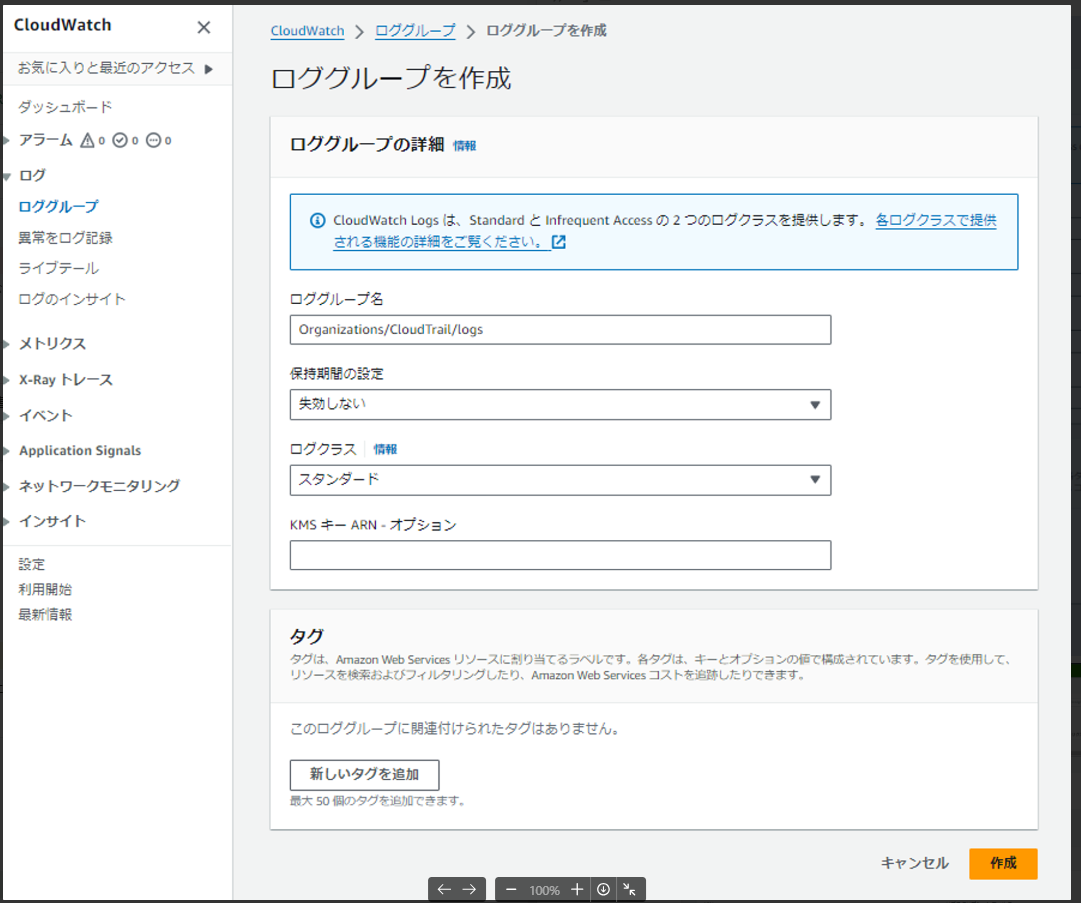The width and height of the screenshot is (1081, 903).
Task: Click the in-alarm triangle icon
Action: tap(87, 141)
